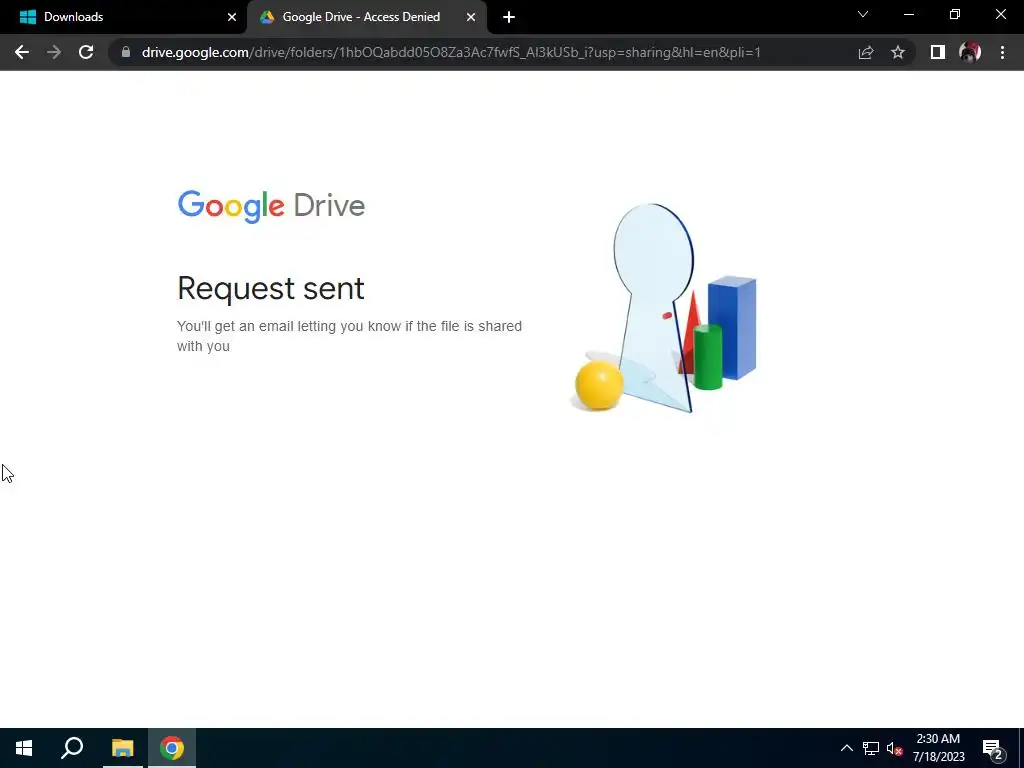
Task: Open File Explorer from taskbar
Action: point(122,748)
